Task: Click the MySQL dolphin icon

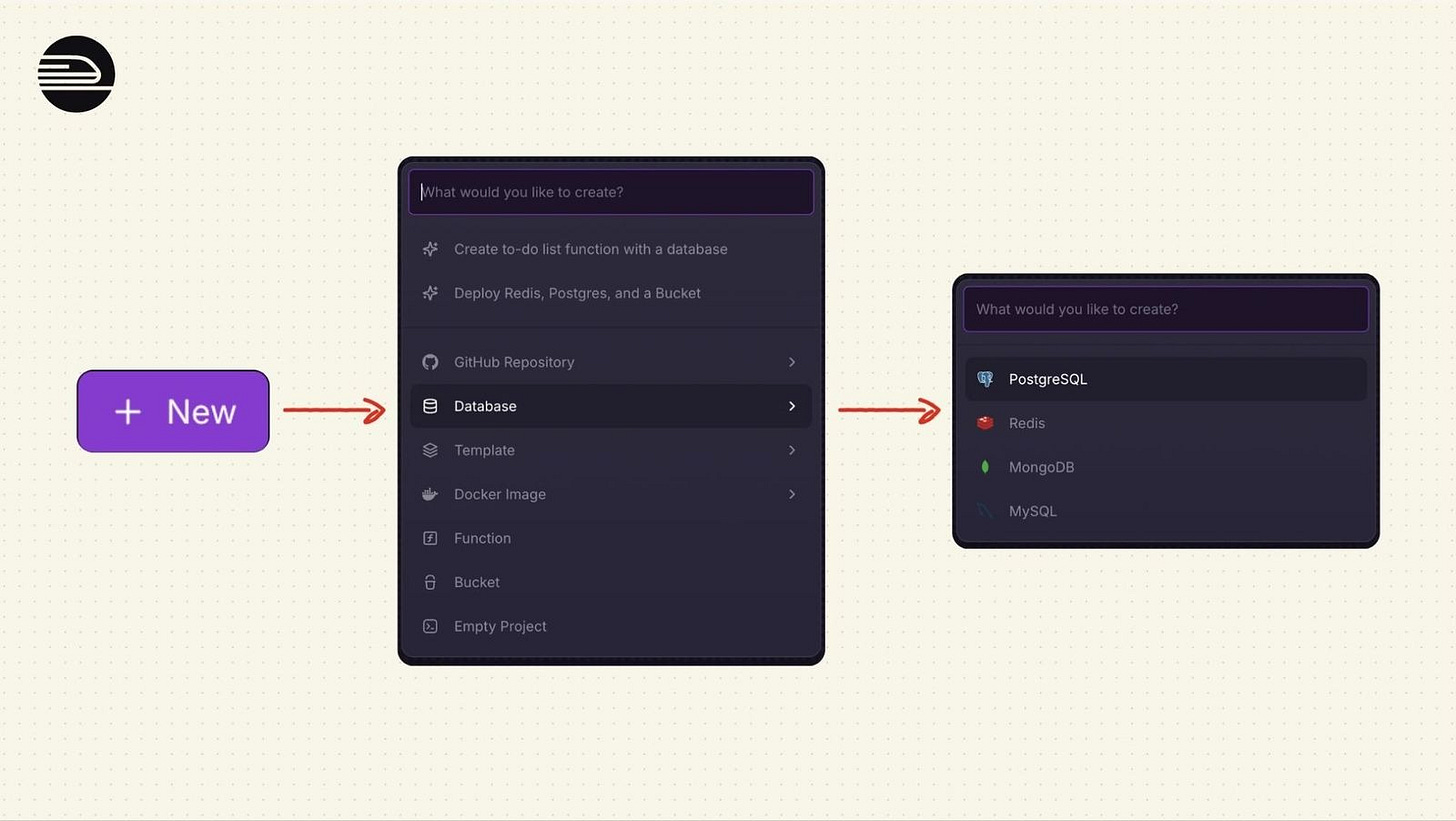Action: [x=985, y=511]
